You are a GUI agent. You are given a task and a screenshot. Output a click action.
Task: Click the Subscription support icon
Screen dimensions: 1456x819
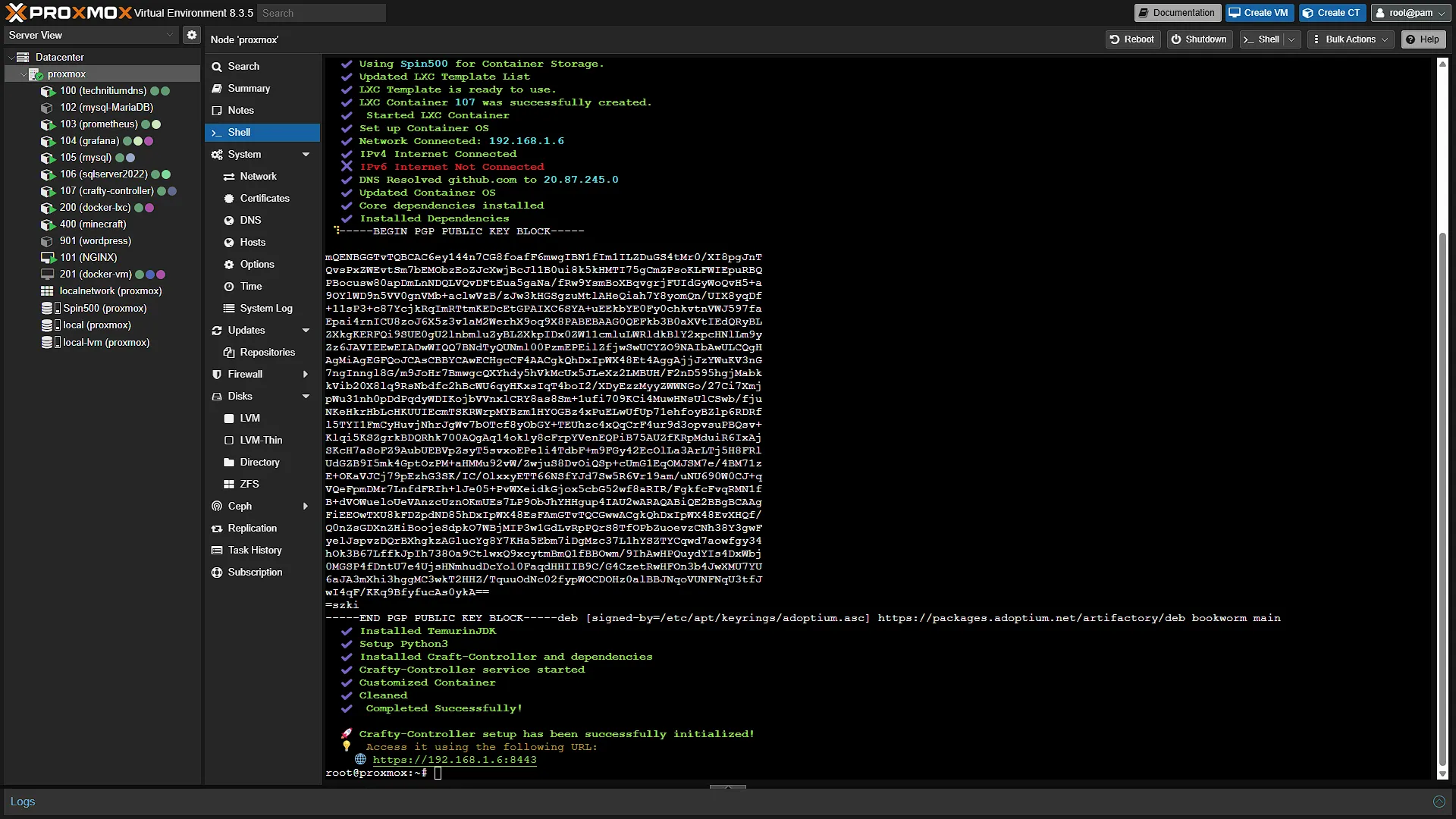(x=217, y=573)
